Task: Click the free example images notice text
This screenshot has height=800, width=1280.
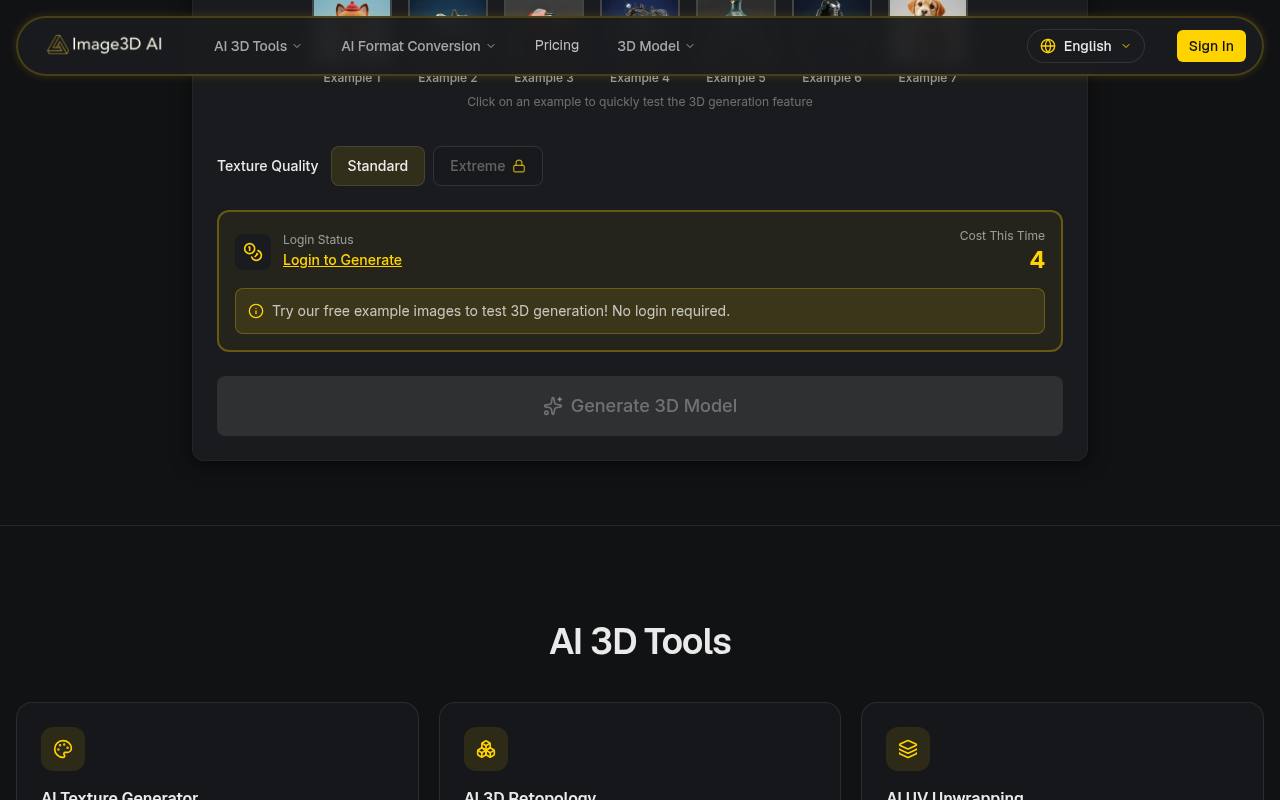Action: point(501,311)
